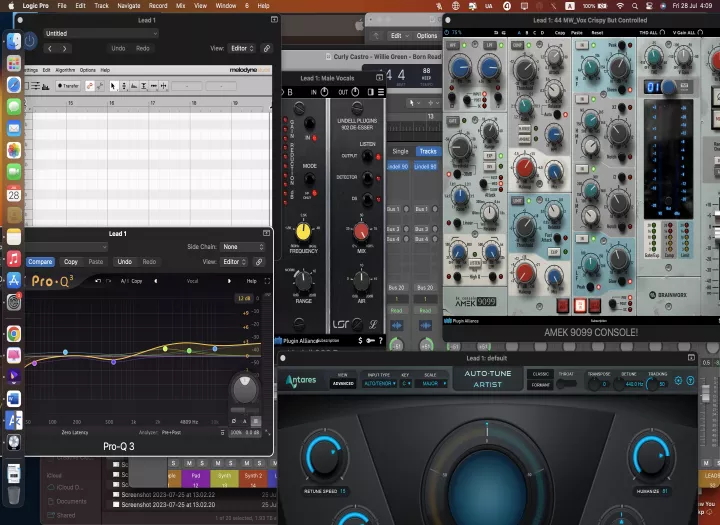Go to the previous Pro-Q 3 preset arrow
720x525 pixels.
156,281
